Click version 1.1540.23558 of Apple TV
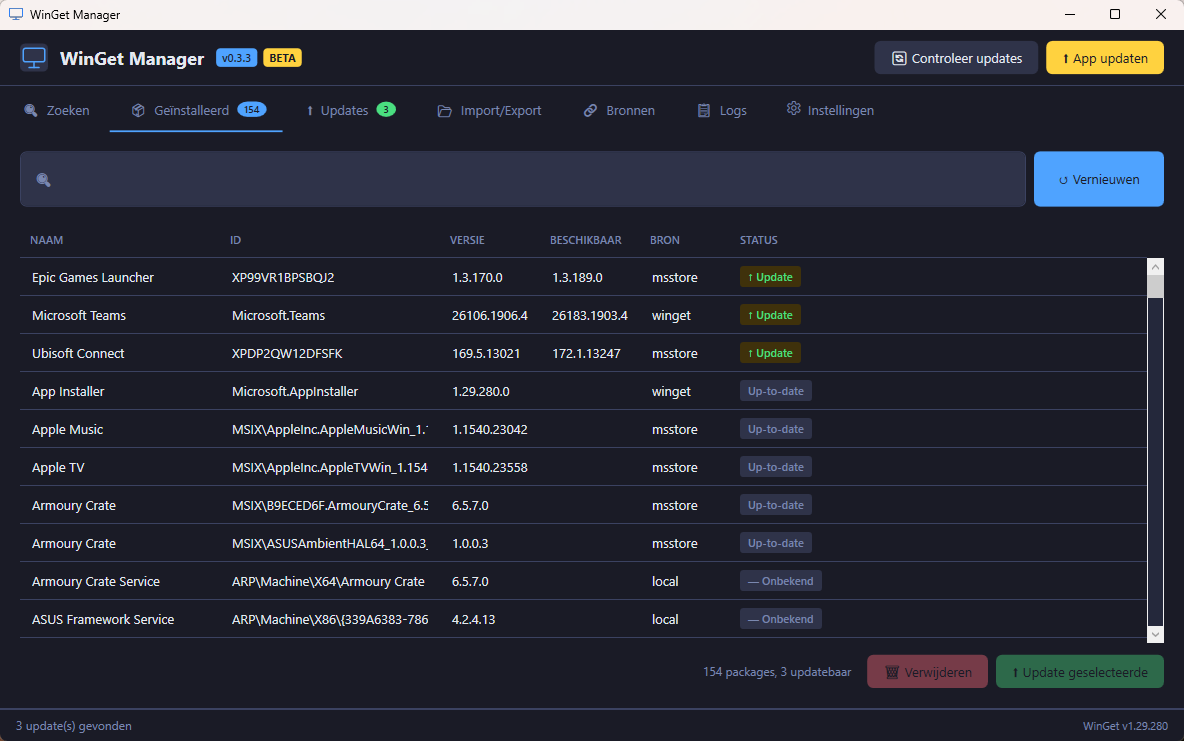Image resolution: width=1184 pixels, height=741 pixels. click(490, 468)
